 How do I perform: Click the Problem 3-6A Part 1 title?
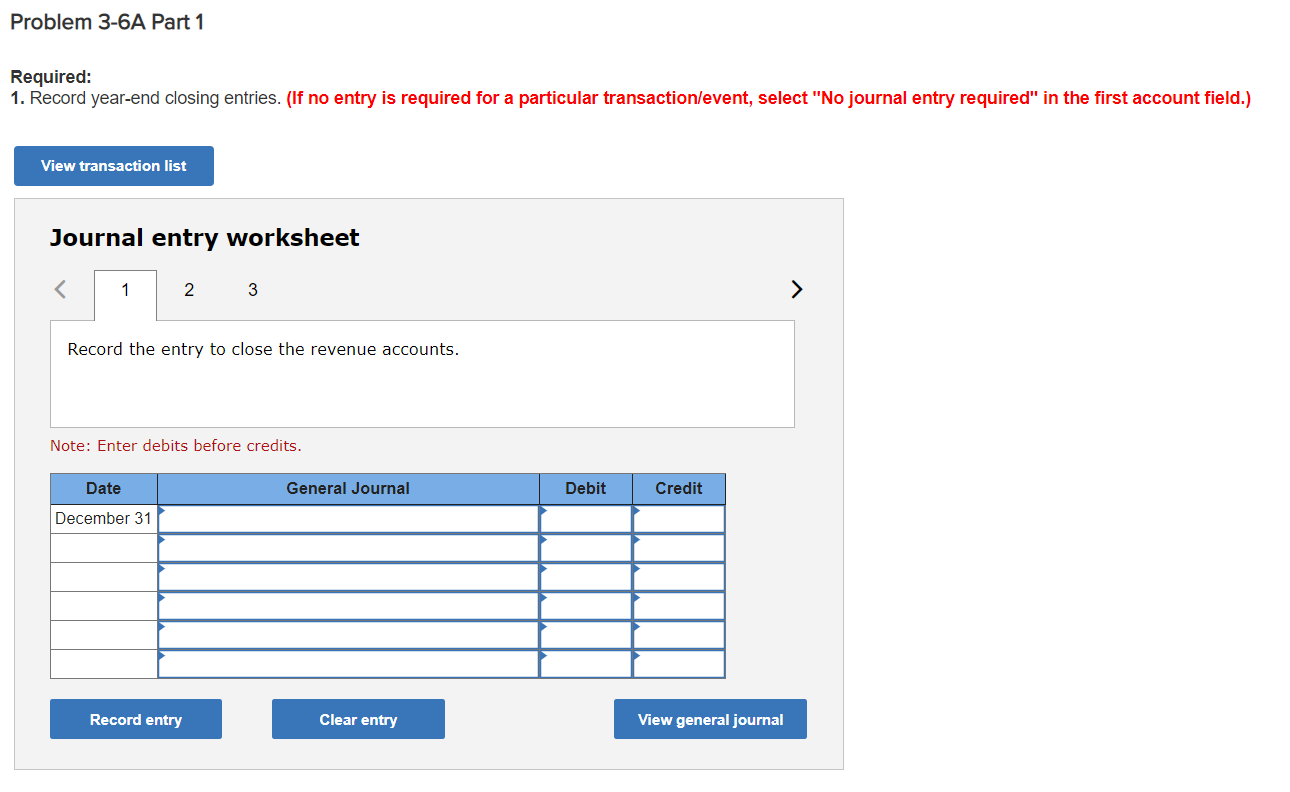tap(107, 22)
